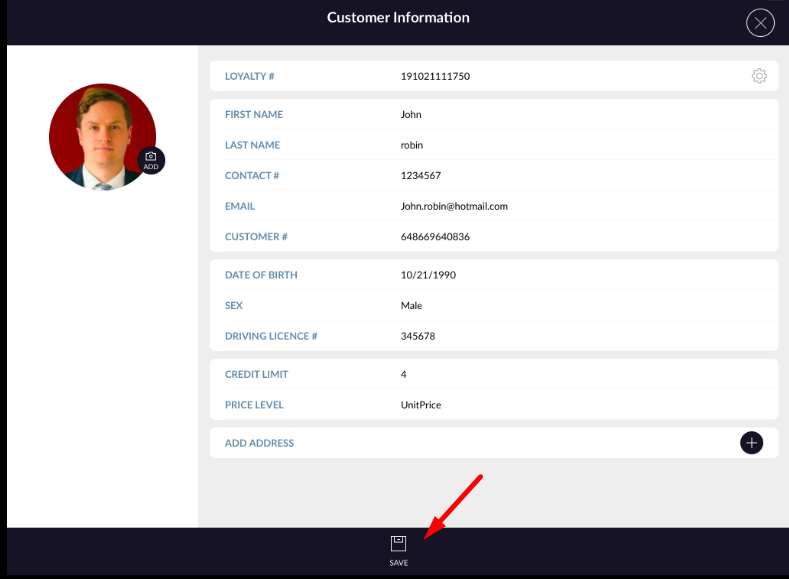Click the plus icon to add address

[751, 443]
